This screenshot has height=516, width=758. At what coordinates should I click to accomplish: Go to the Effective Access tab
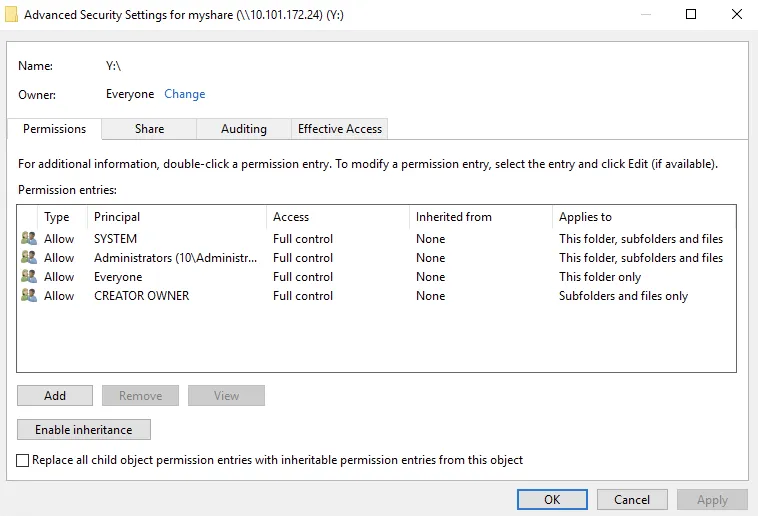pos(340,129)
